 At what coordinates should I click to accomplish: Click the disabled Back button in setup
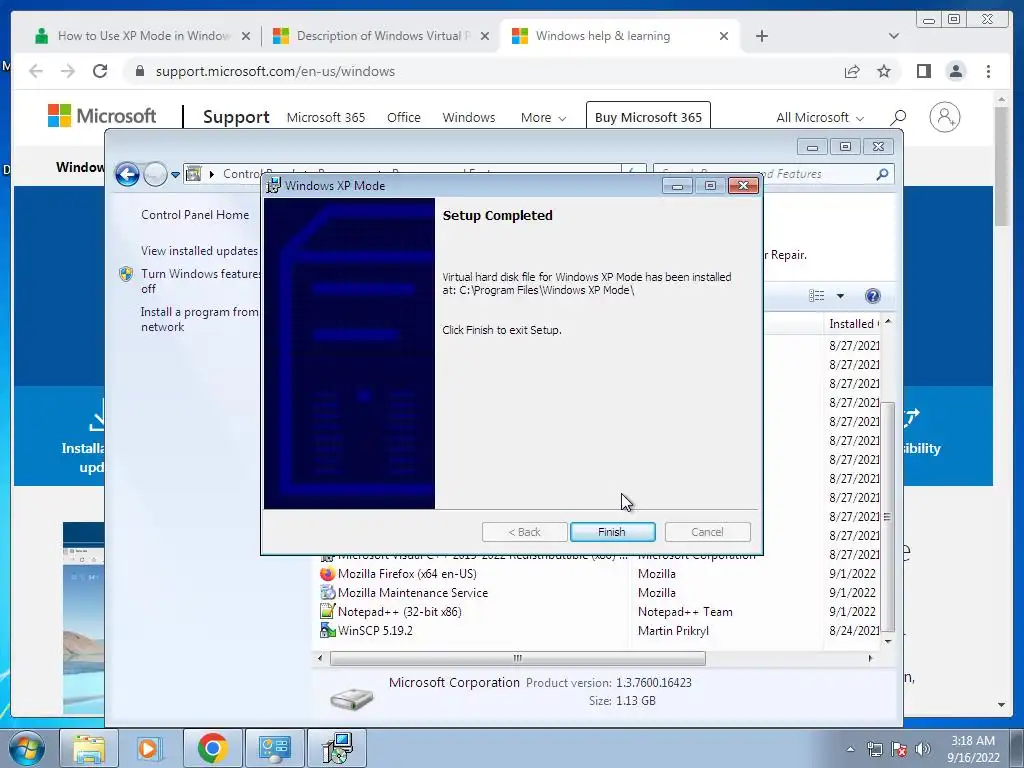(524, 532)
